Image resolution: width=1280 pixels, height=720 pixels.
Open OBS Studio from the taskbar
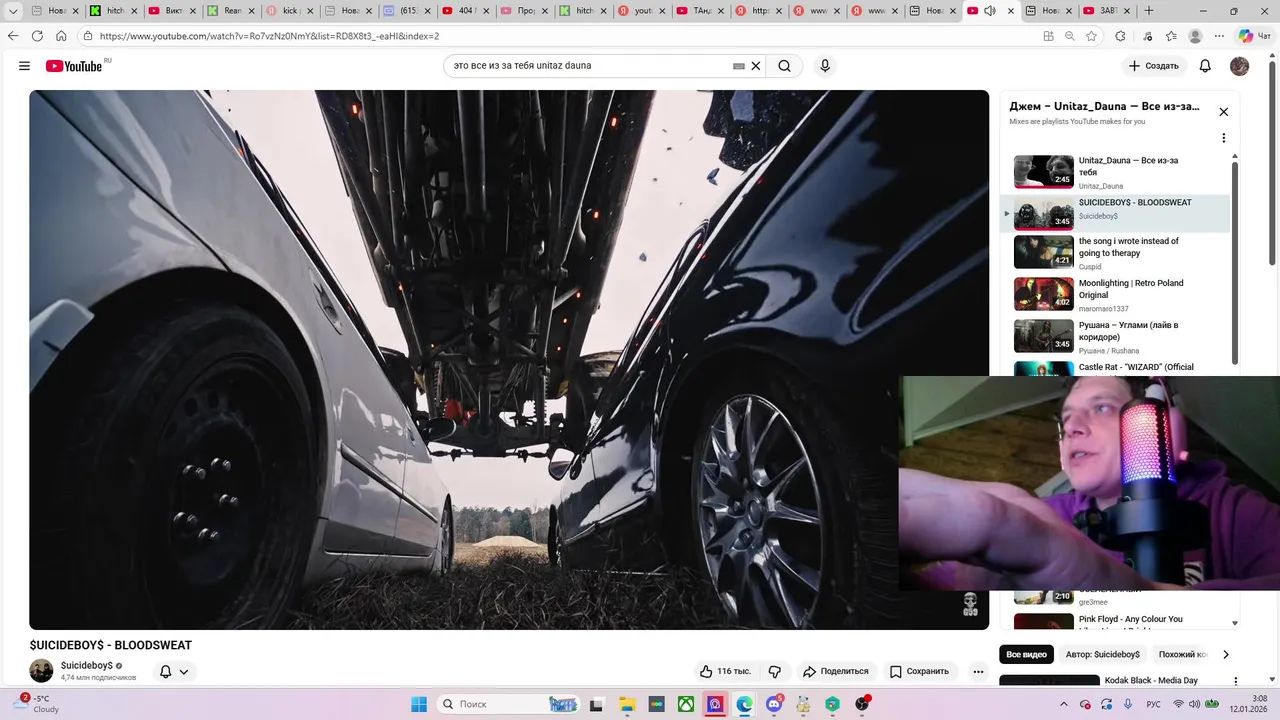coord(862,704)
